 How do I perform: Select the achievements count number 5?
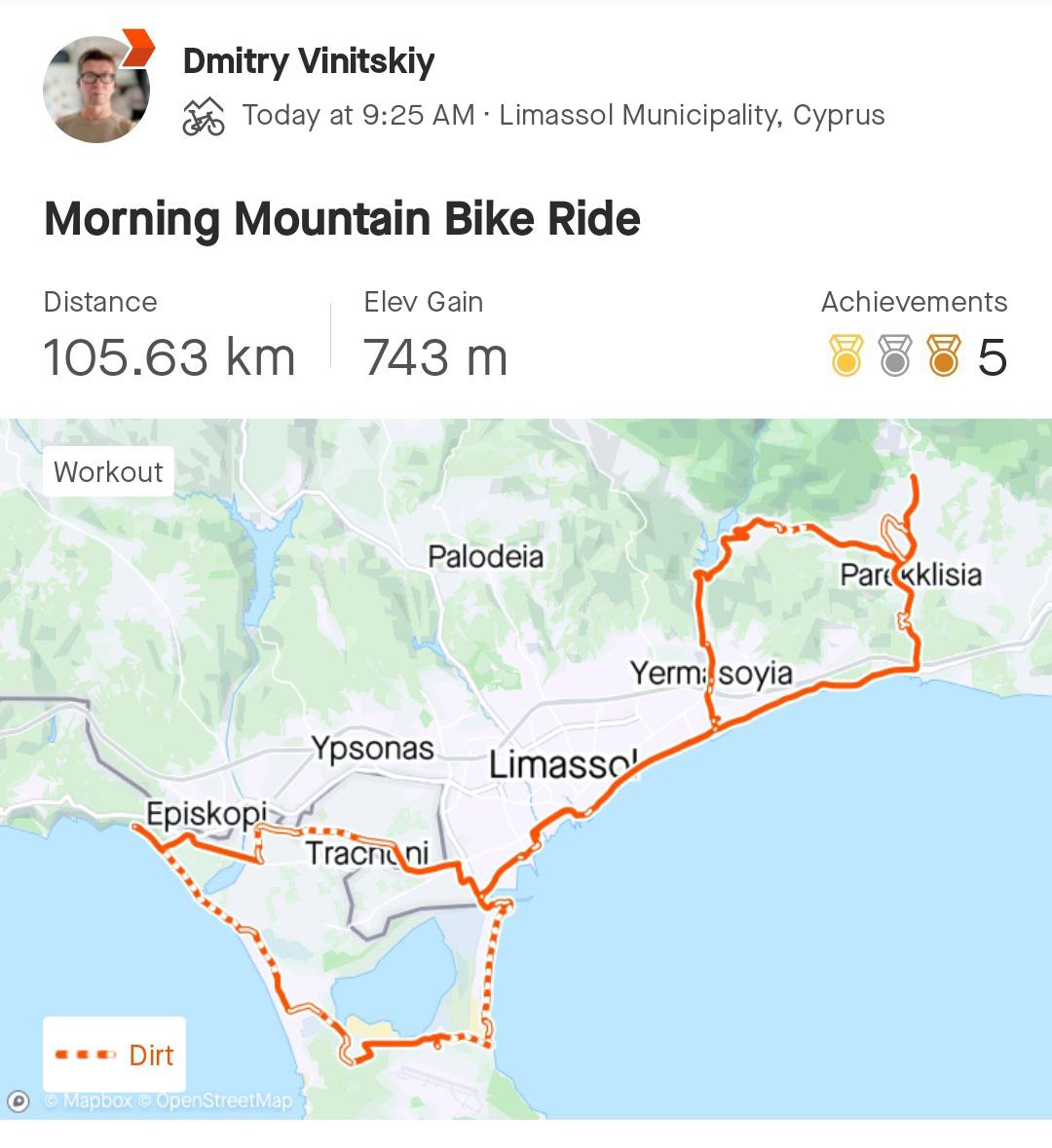point(992,357)
